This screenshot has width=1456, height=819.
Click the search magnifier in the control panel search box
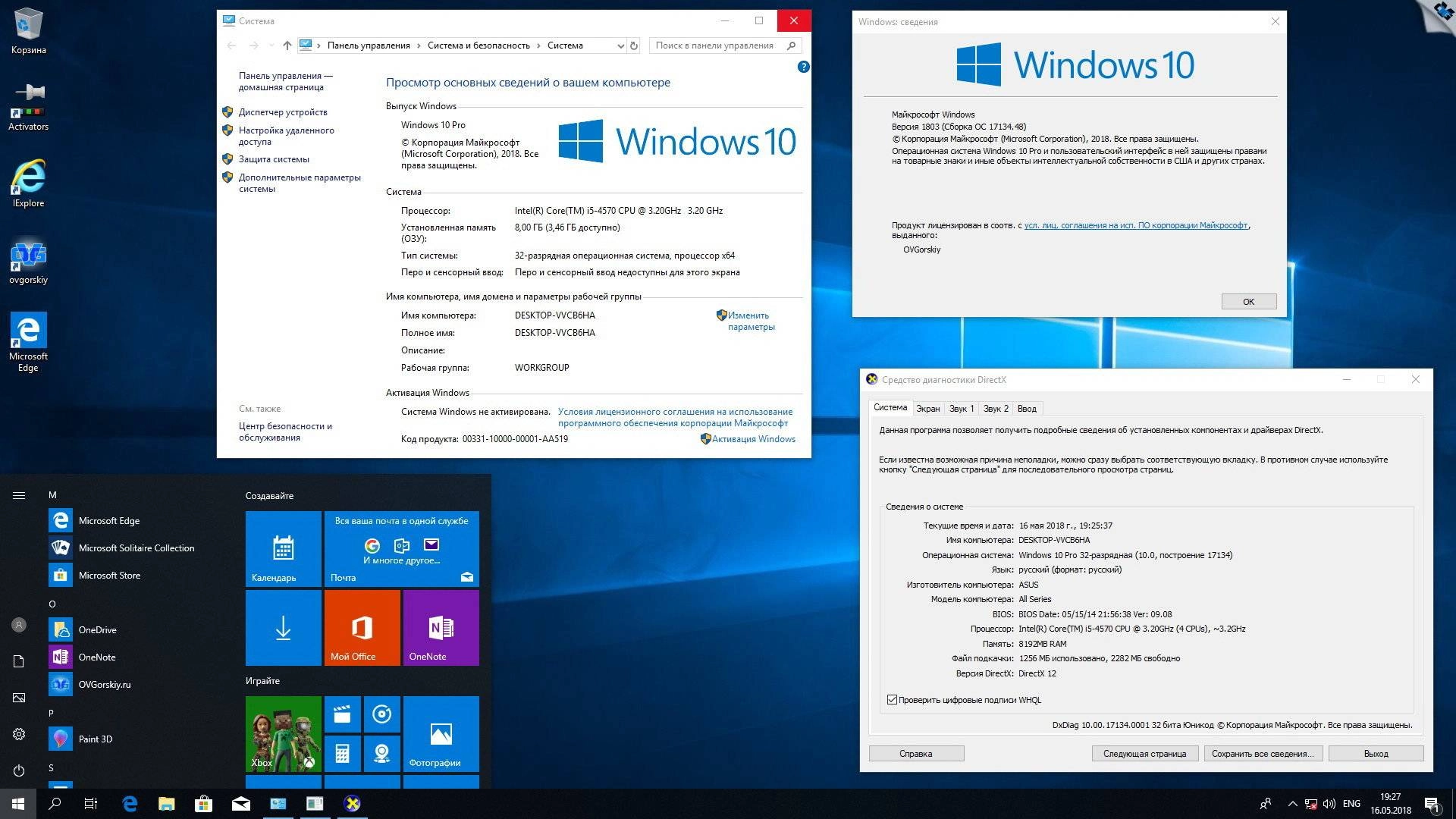791,45
